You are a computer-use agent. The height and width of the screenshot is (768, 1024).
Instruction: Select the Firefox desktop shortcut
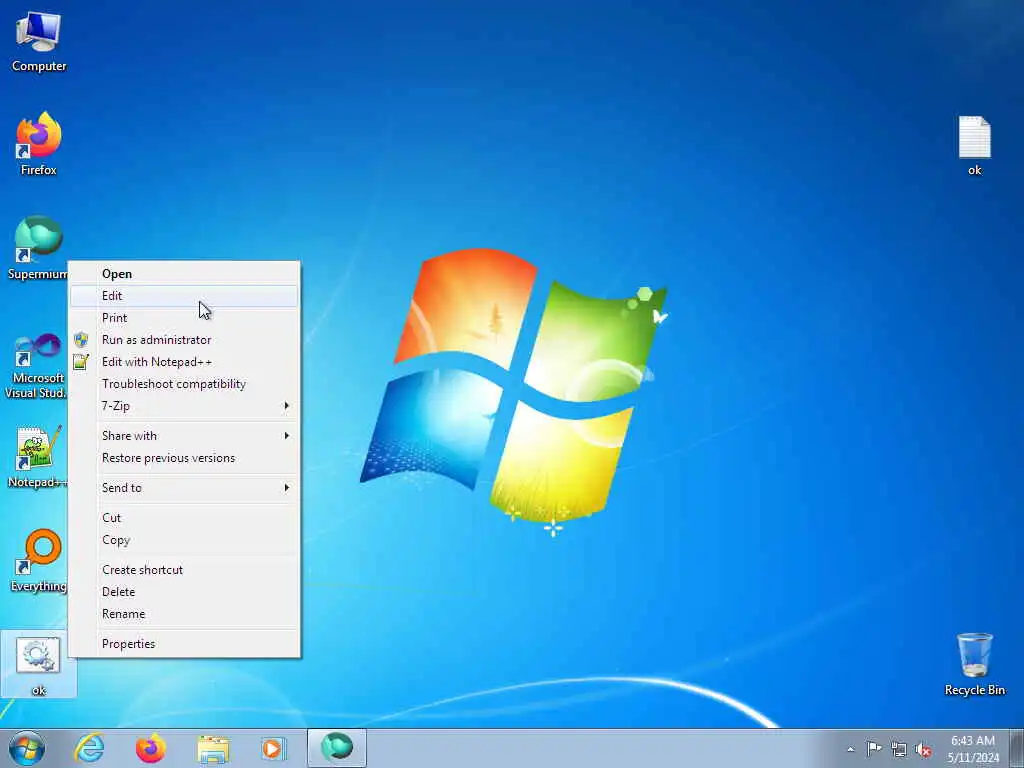tap(39, 144)
